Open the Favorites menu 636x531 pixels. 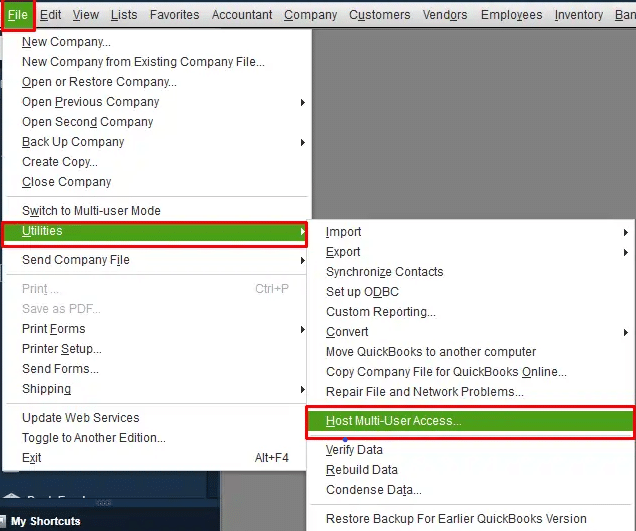click(x=174, y=15)
